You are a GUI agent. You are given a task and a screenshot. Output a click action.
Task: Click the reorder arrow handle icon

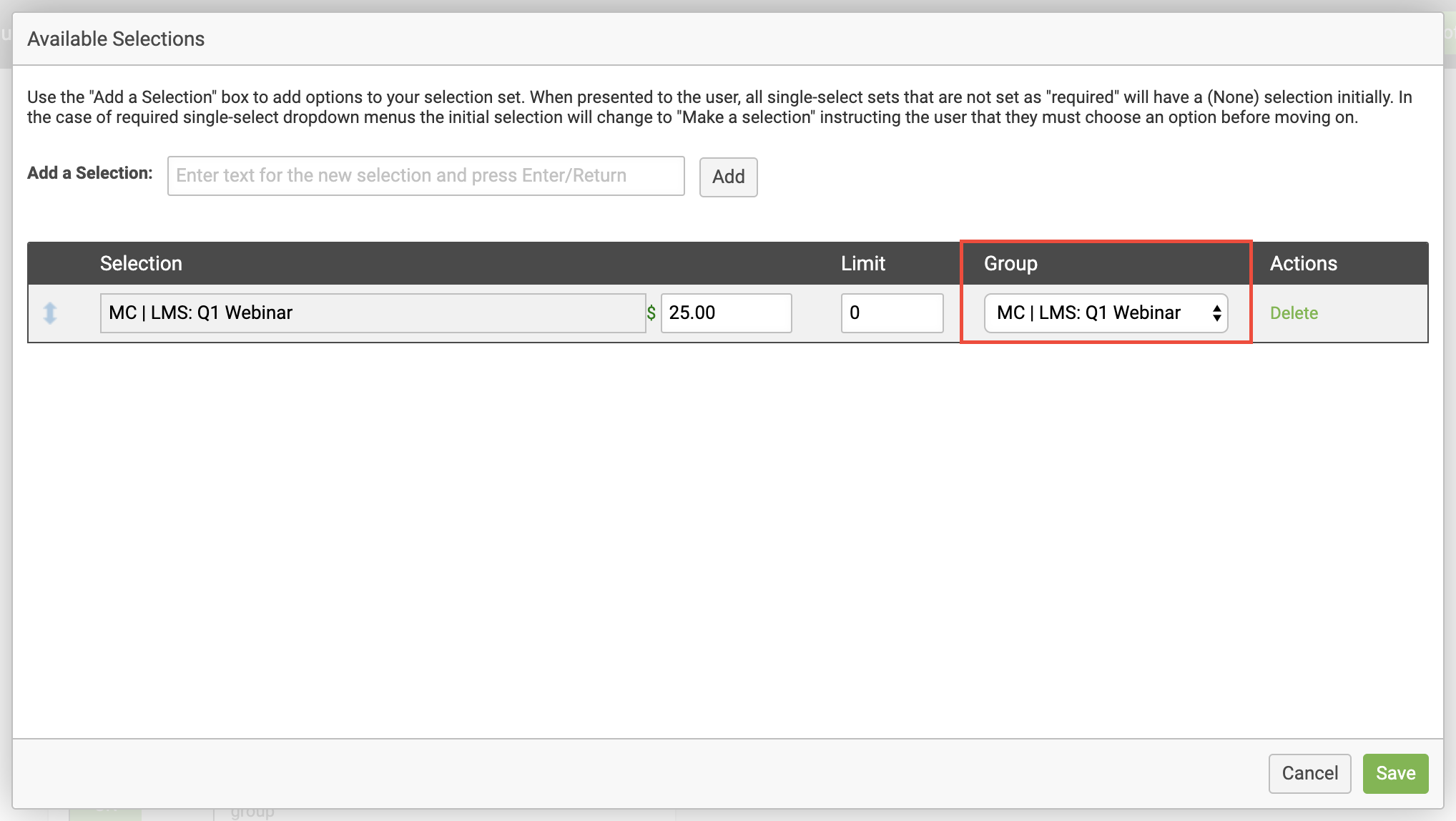(49, 313)
